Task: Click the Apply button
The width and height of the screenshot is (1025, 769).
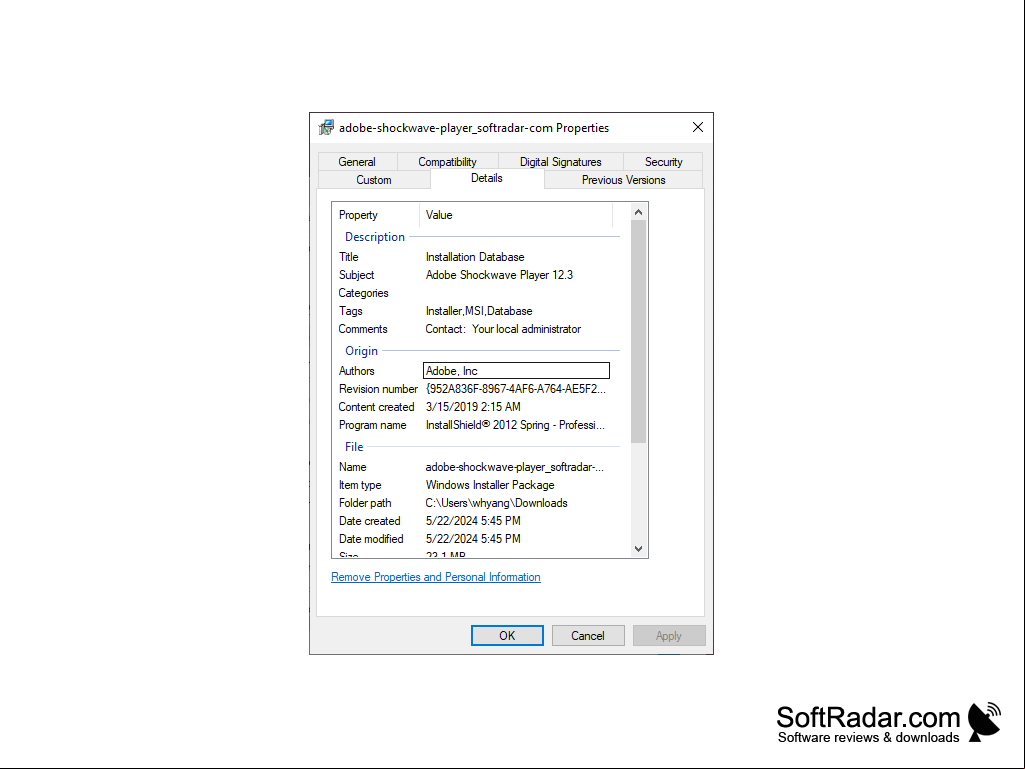Action: [x=669, y=636]
